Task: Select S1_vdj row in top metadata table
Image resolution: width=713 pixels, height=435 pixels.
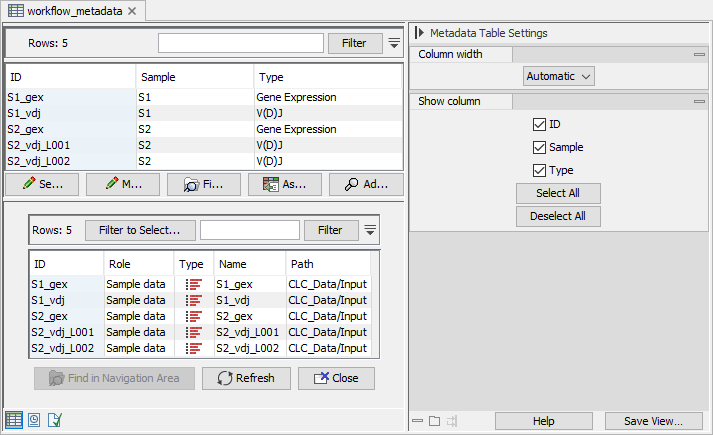Action: [204, 113]
